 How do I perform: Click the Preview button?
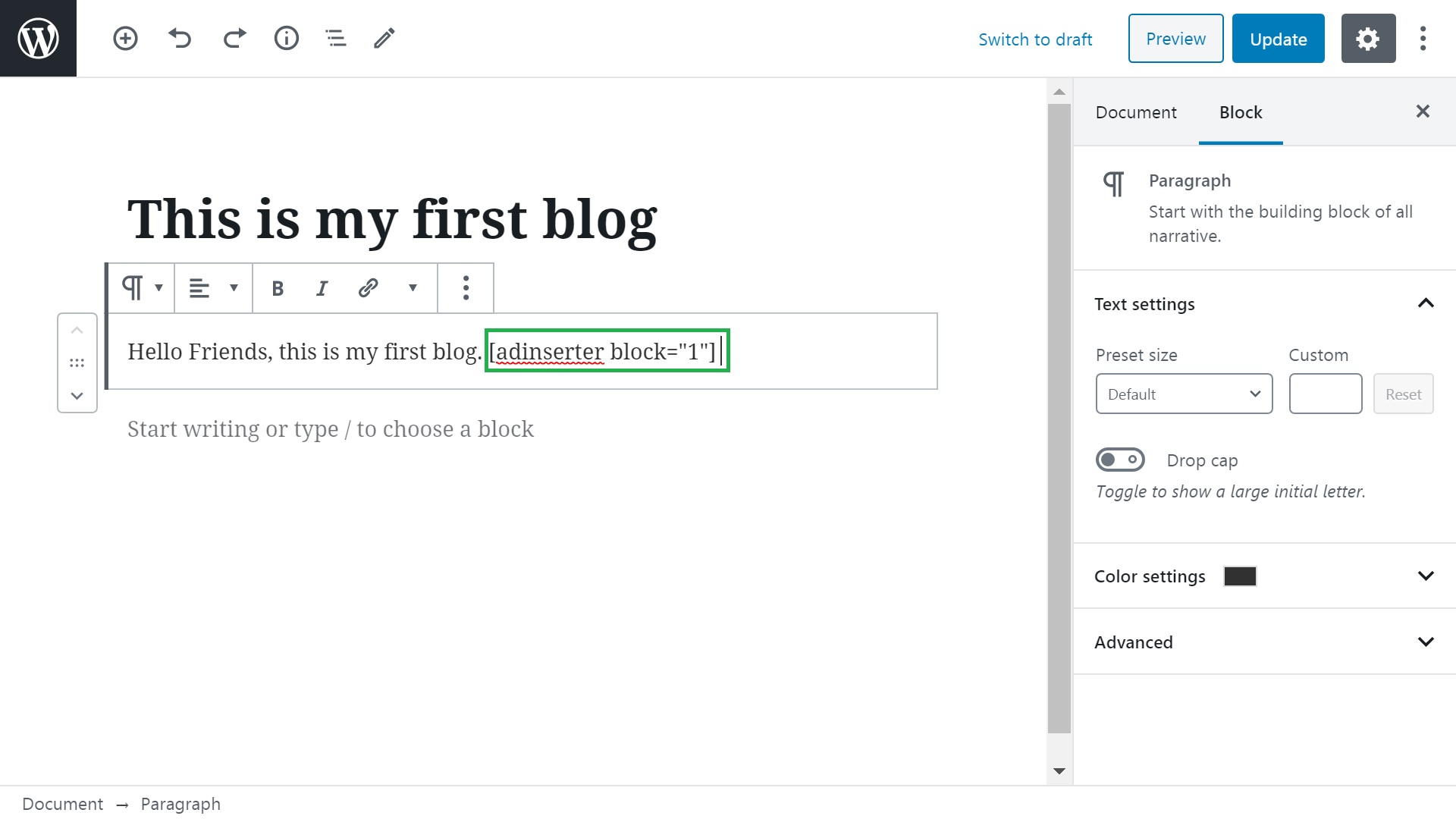[x=1175, y=39]
